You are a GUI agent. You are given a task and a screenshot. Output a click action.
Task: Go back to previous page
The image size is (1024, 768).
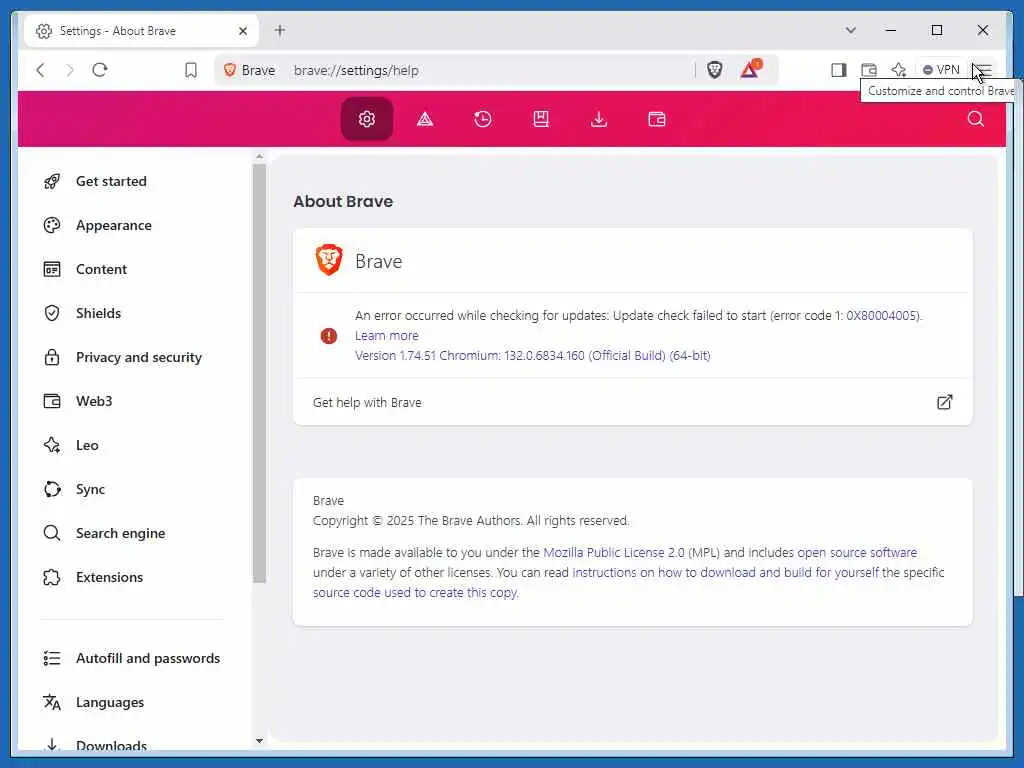[x=40, y=70]
